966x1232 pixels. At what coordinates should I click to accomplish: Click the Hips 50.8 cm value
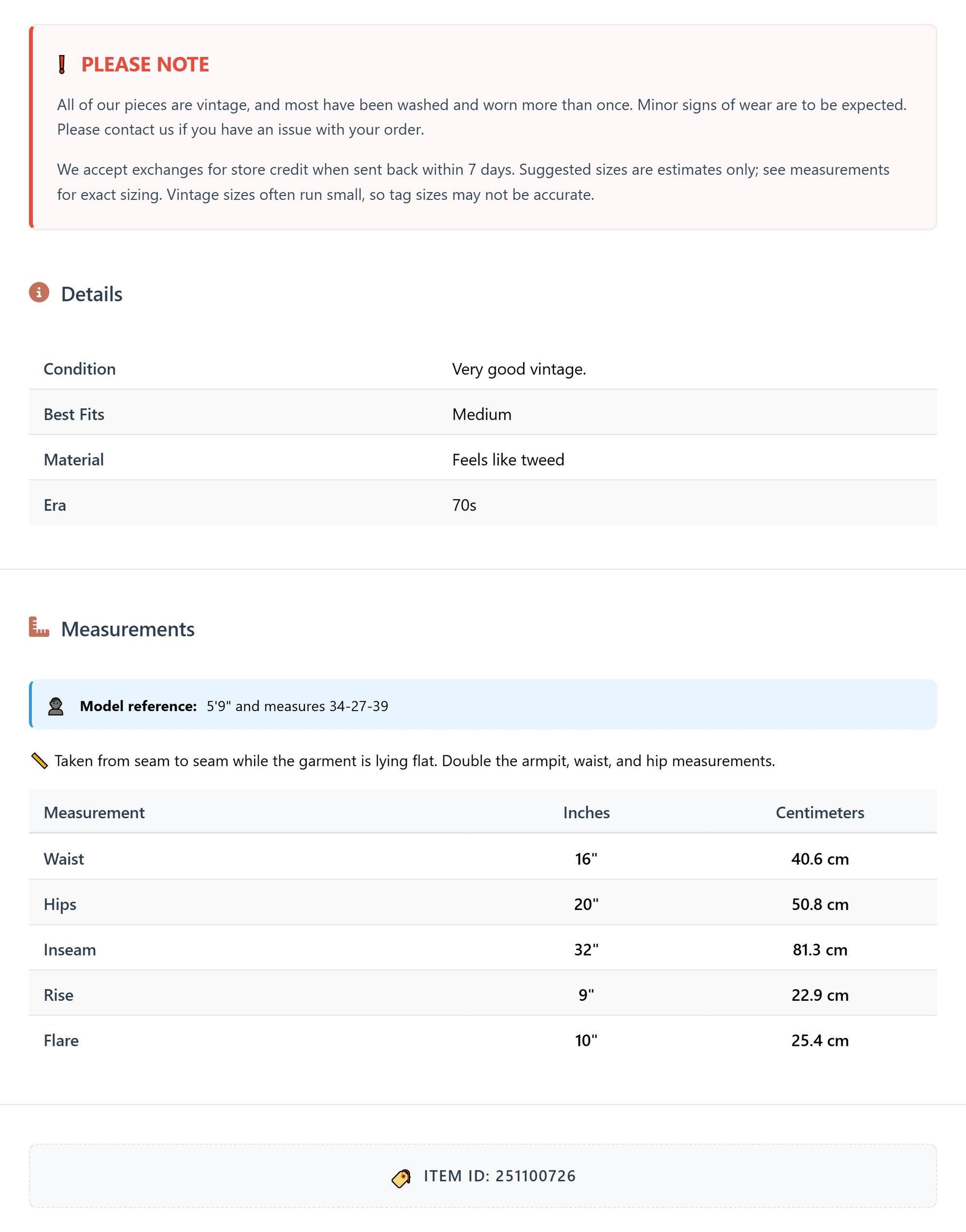pyautogui.click(x=820, y=904)
